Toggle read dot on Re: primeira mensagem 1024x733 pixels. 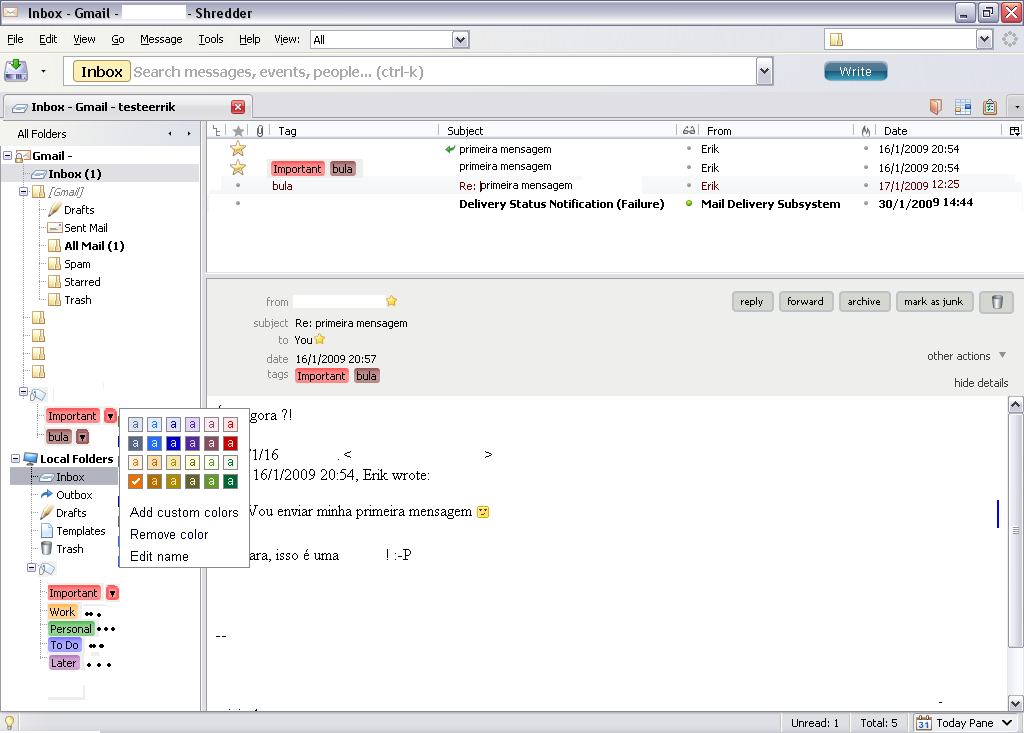click(x=689, y=186)
